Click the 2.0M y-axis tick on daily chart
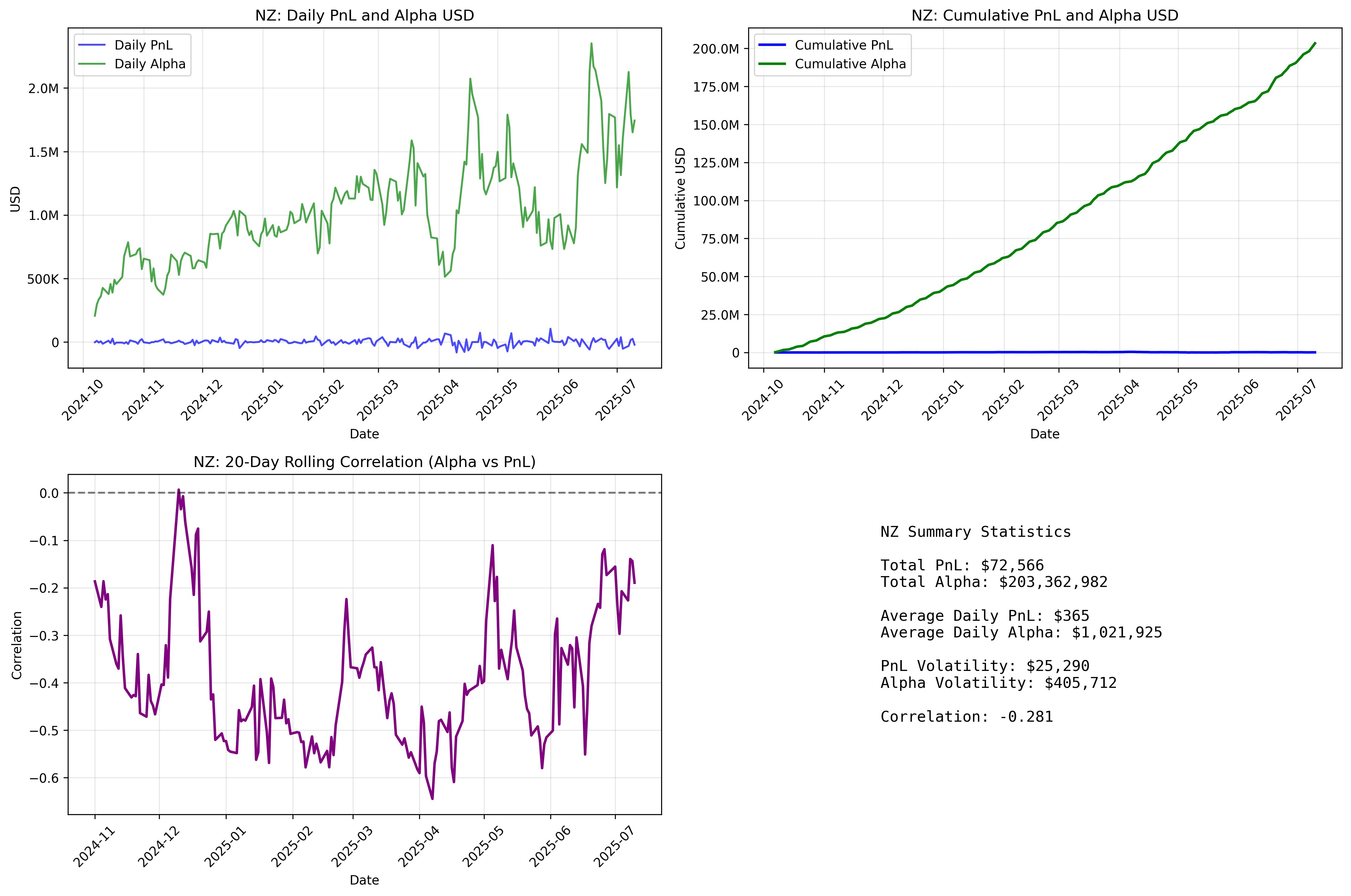This screenshot has height=896, width=1351. point(44,89)
